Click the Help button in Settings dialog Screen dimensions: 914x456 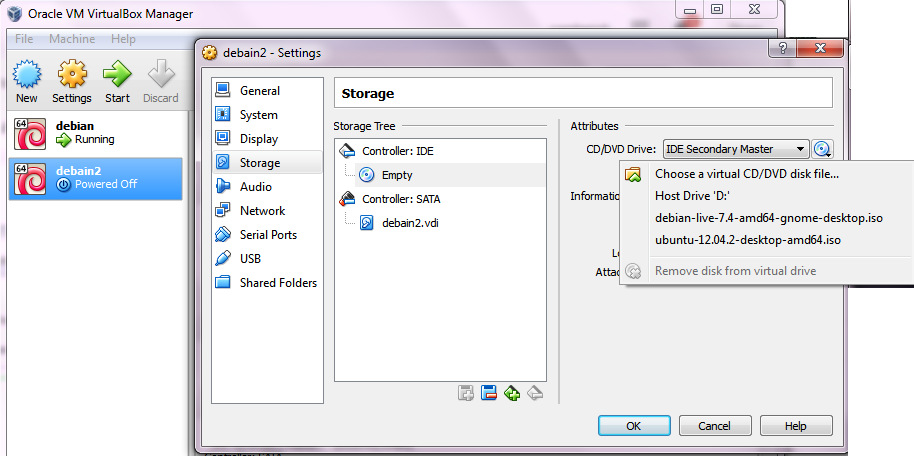click(x=796, y=426)
